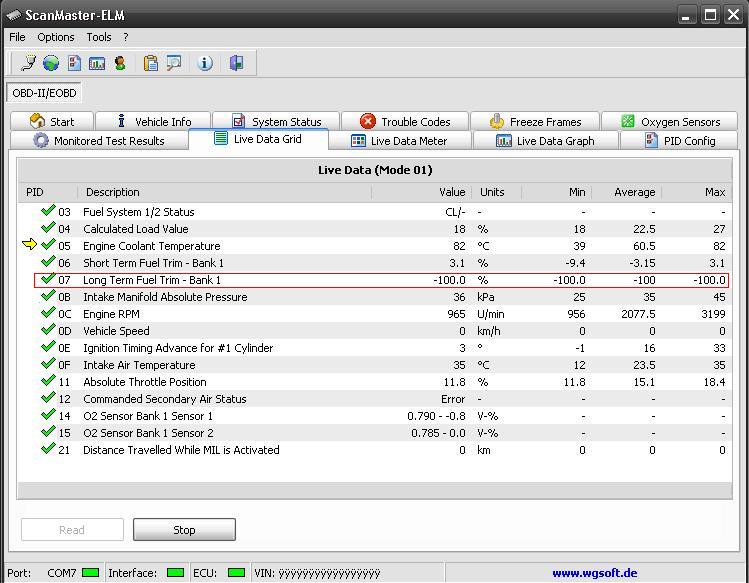This screenshot has height=583, width=749.
Task: Click the Min column header
Action: (556, 192)
